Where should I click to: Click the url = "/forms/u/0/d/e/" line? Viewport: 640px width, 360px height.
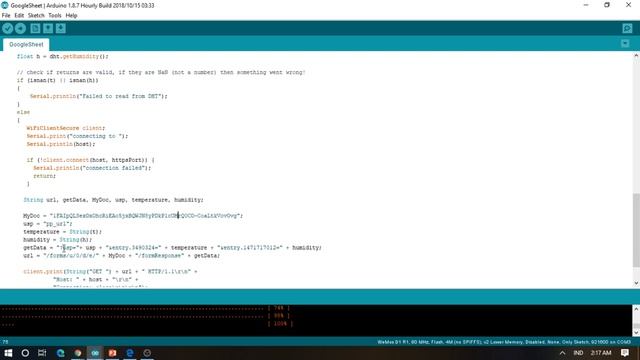[x=122, y=256]
